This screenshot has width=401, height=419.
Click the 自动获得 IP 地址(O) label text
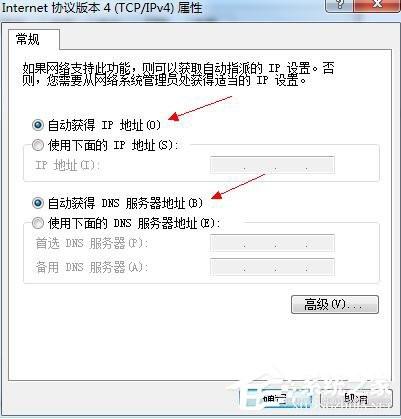point(104,125)
